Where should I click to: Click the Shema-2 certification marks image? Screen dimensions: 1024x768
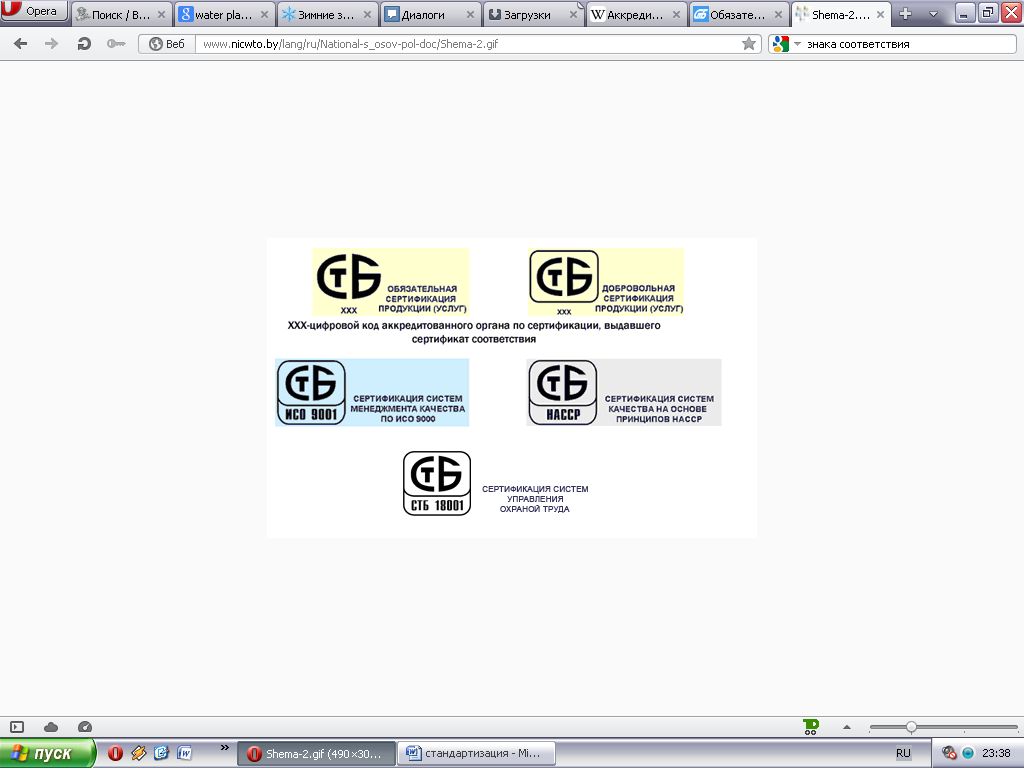tap(511, 388)
